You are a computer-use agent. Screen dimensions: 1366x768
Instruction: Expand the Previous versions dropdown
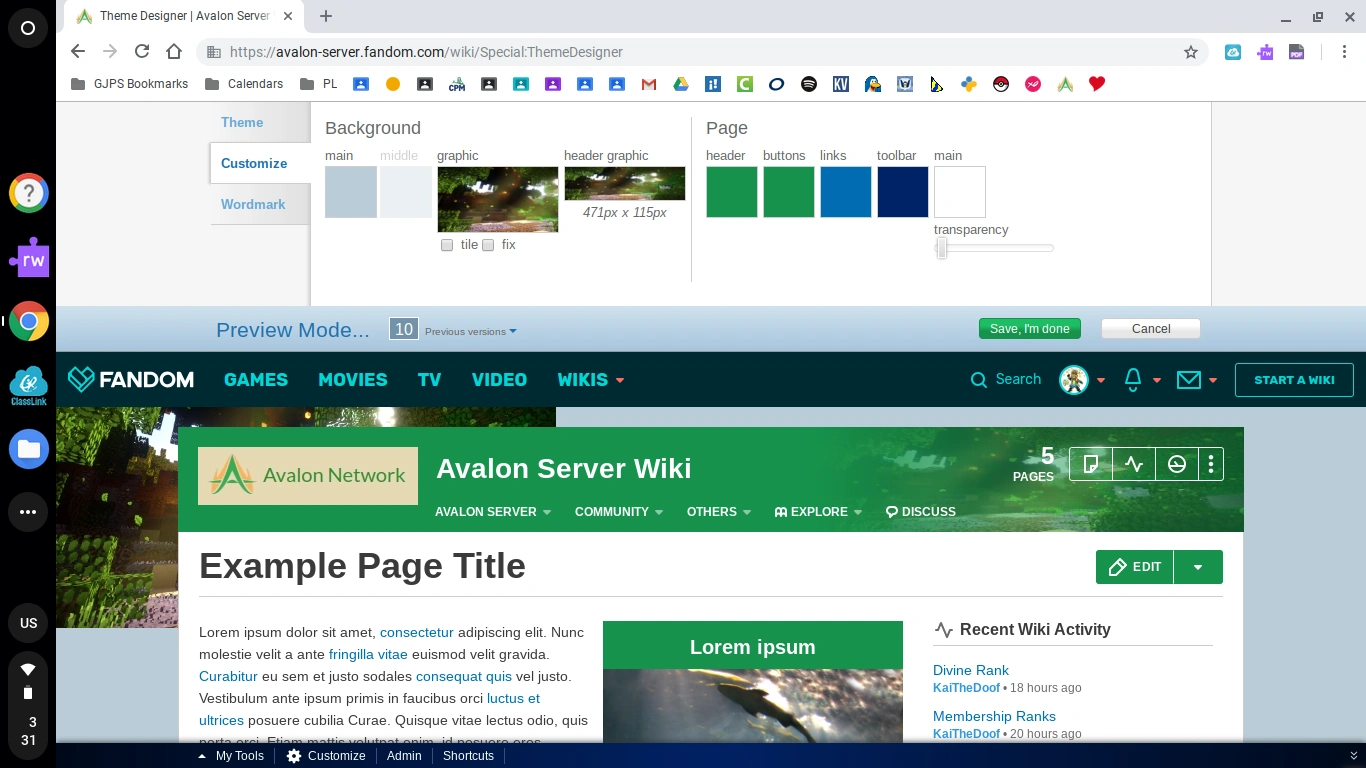470,331
